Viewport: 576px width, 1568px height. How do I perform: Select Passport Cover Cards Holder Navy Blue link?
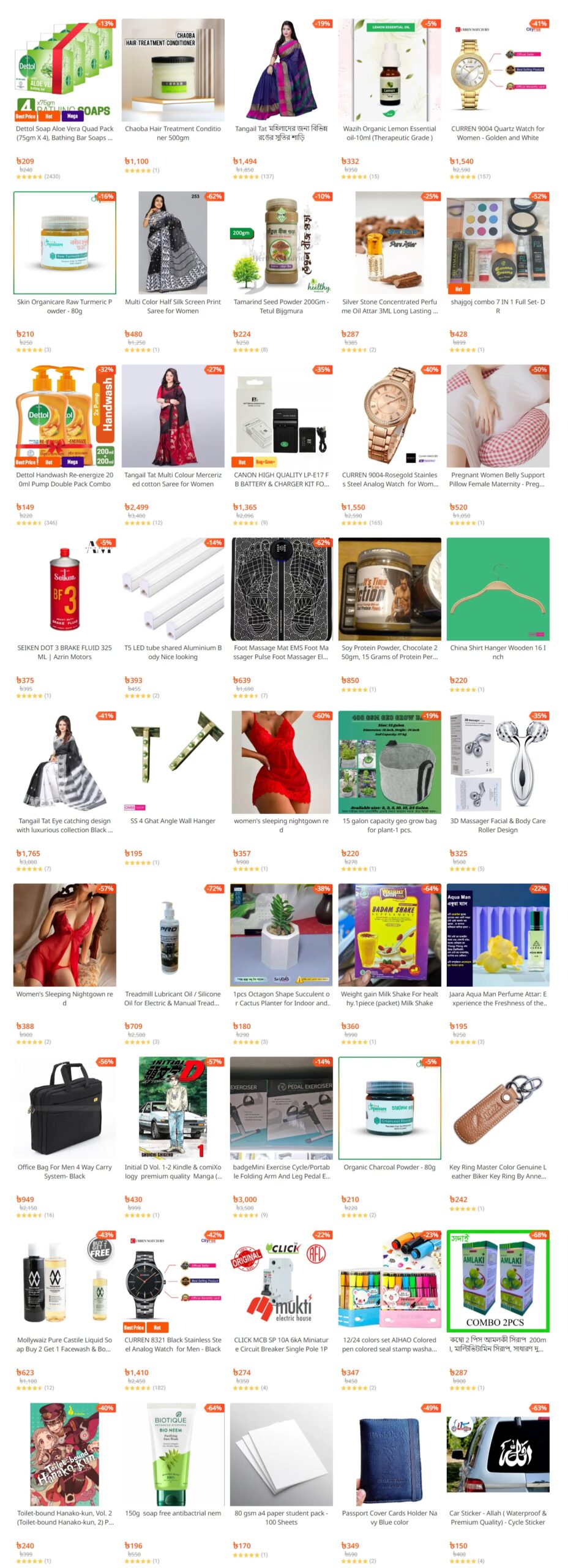pyautogui.click(x=389, y=1517)
